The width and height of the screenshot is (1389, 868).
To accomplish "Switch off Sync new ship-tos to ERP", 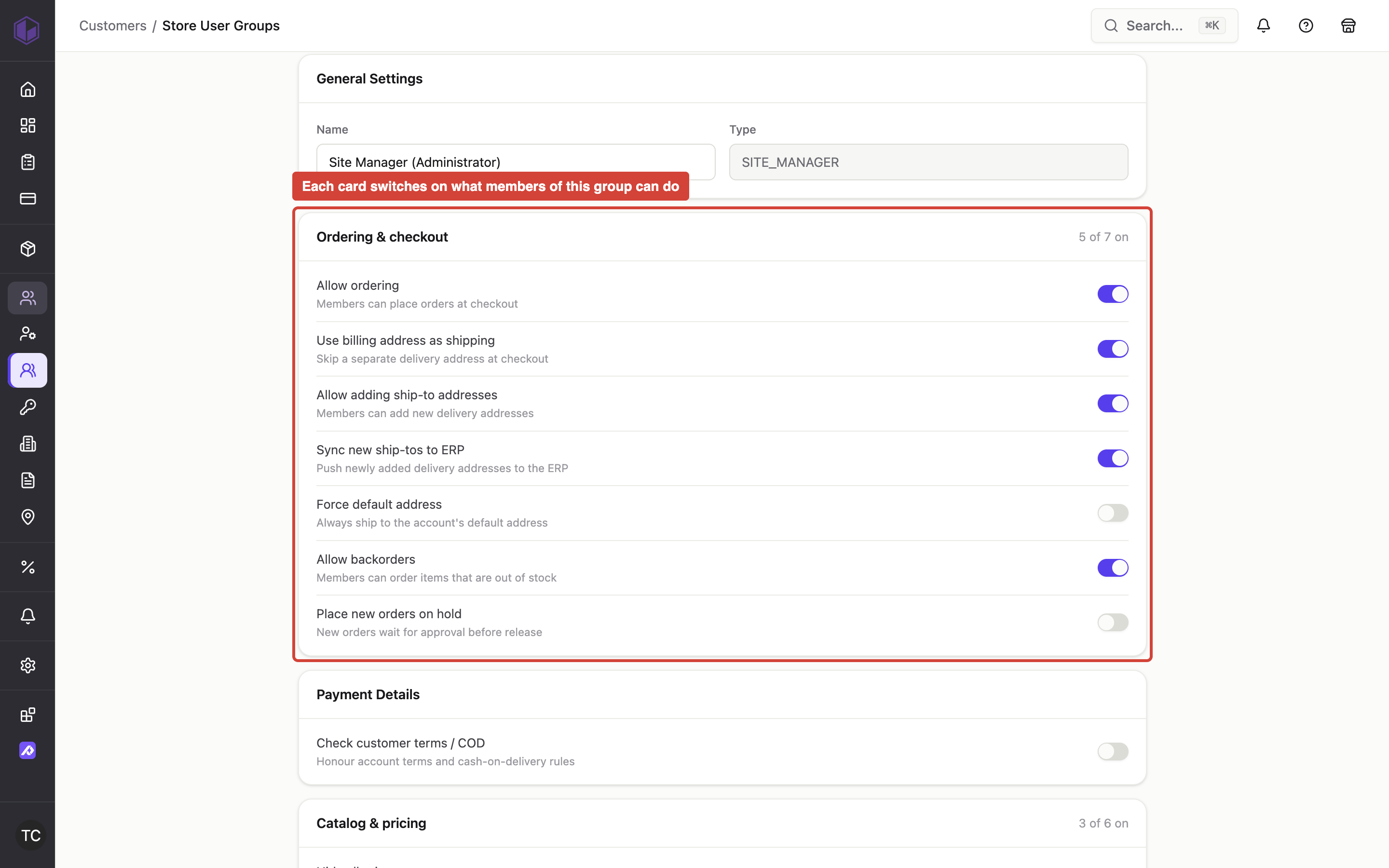I will 1112,458.
